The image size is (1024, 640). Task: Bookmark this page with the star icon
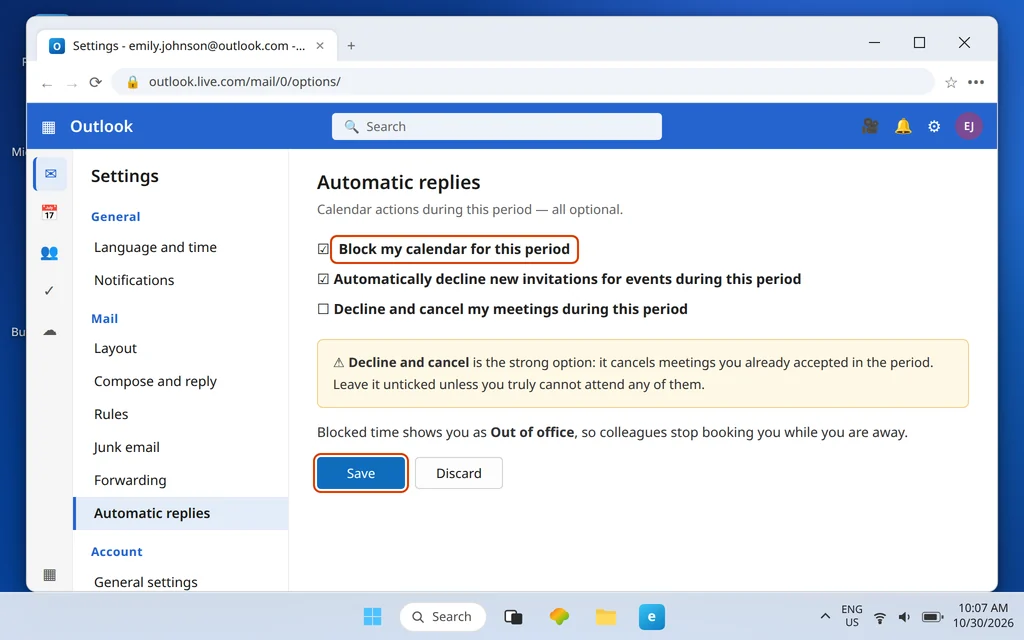pos(951,82)
